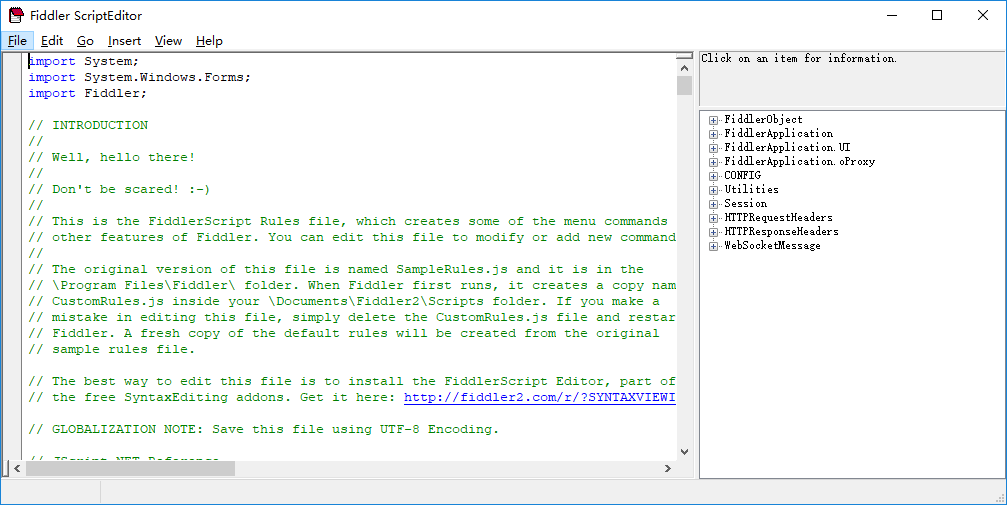Click the horizontal scroll right arrow

[668, 469]
